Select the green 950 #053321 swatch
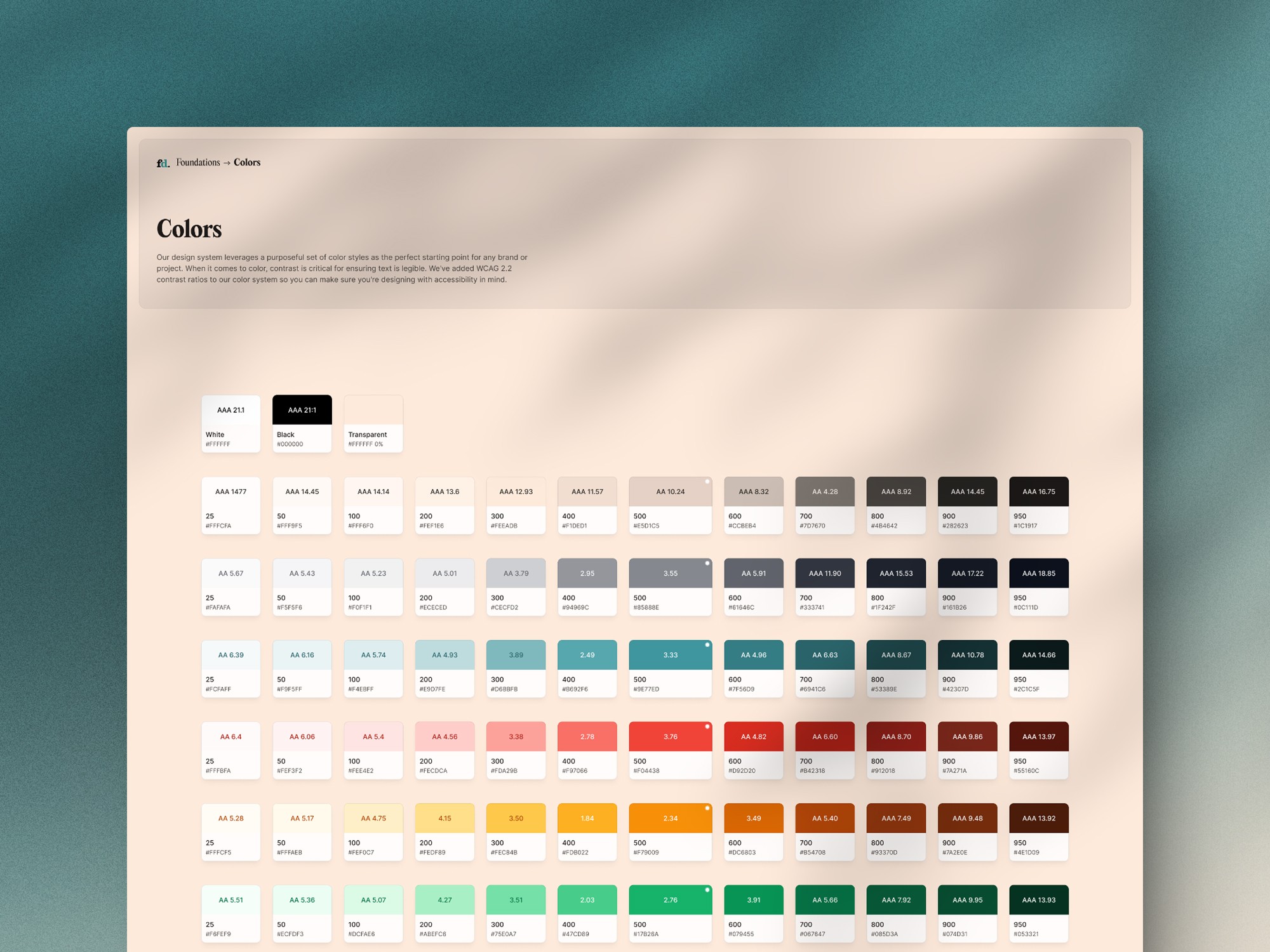The image size is (1270, 952). coord(1038,913)
